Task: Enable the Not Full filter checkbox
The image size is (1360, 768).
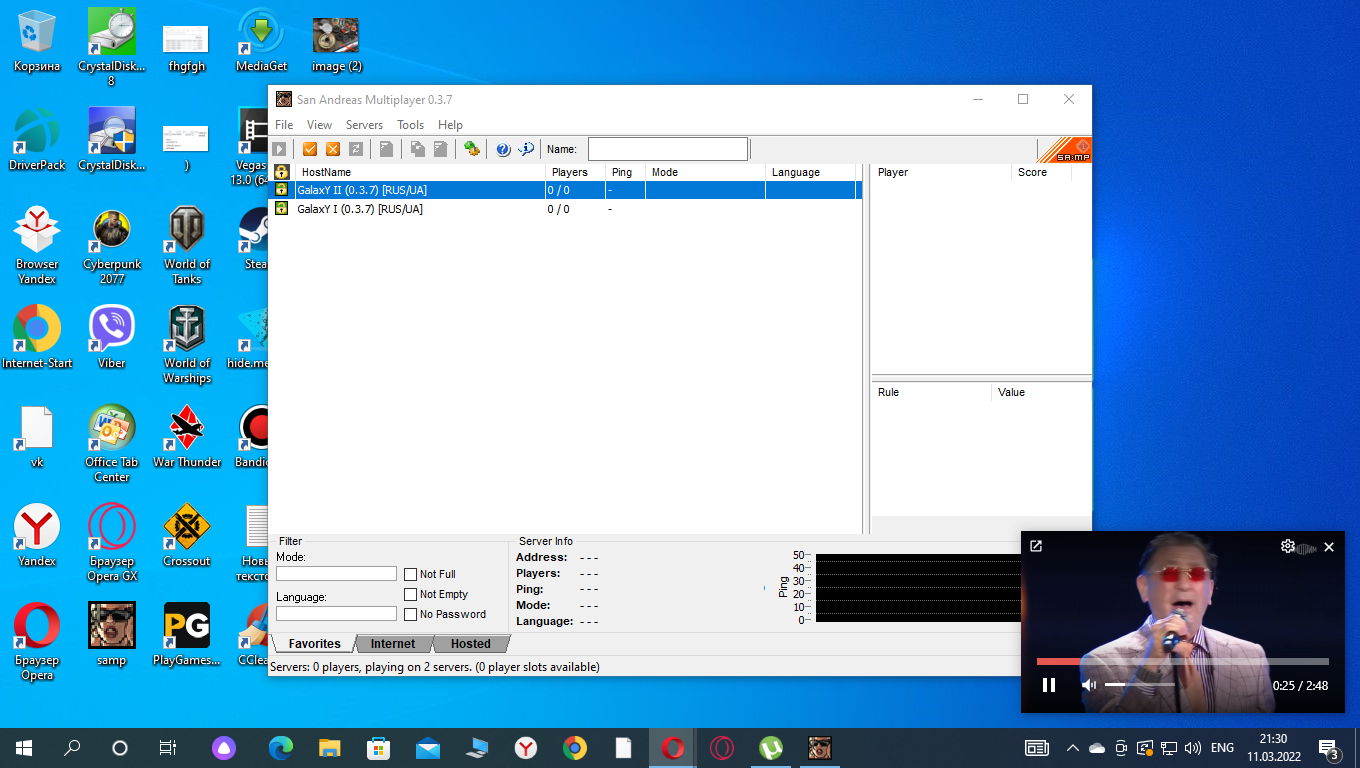Action: tap(410, 574)
